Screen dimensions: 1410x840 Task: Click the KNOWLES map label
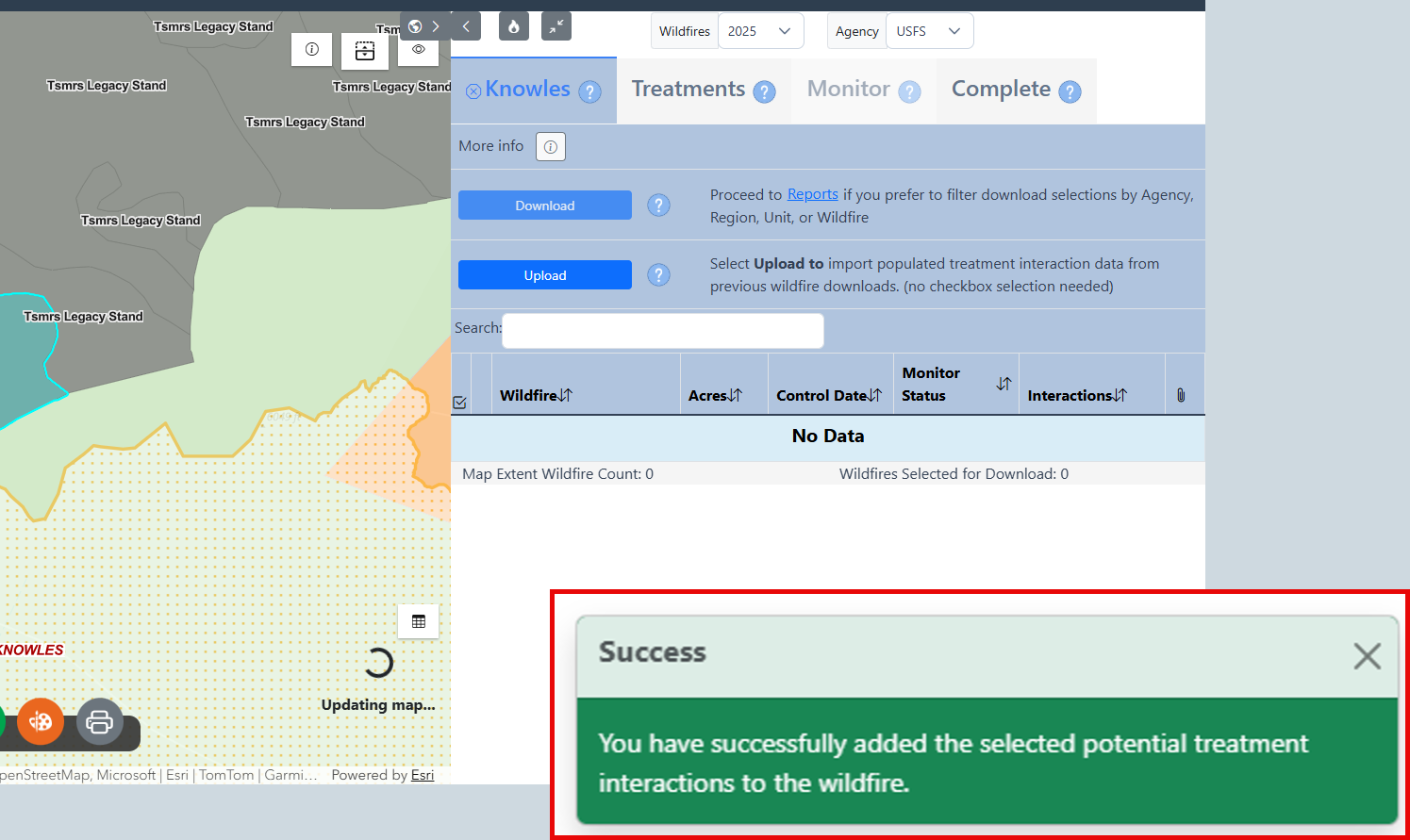31,650
